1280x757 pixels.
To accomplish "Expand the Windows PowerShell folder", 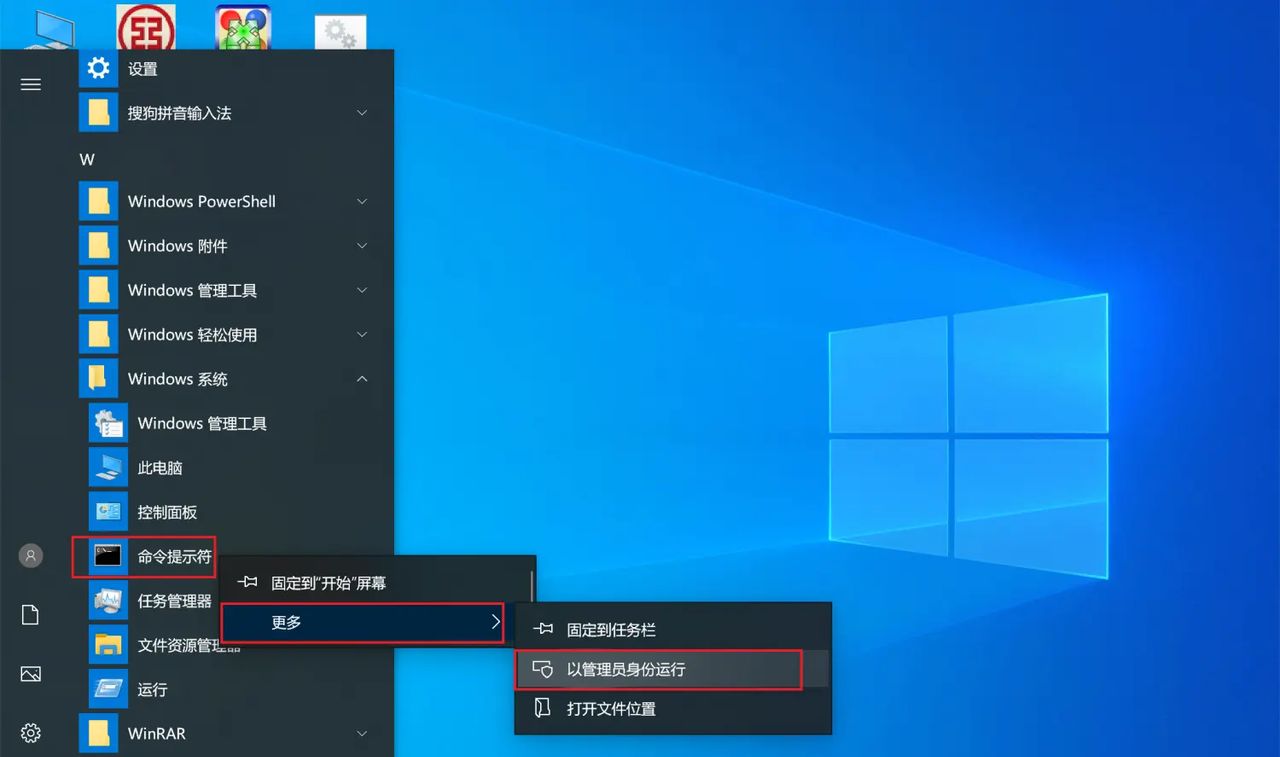I will pyautogui.click(x=361, y=201).
